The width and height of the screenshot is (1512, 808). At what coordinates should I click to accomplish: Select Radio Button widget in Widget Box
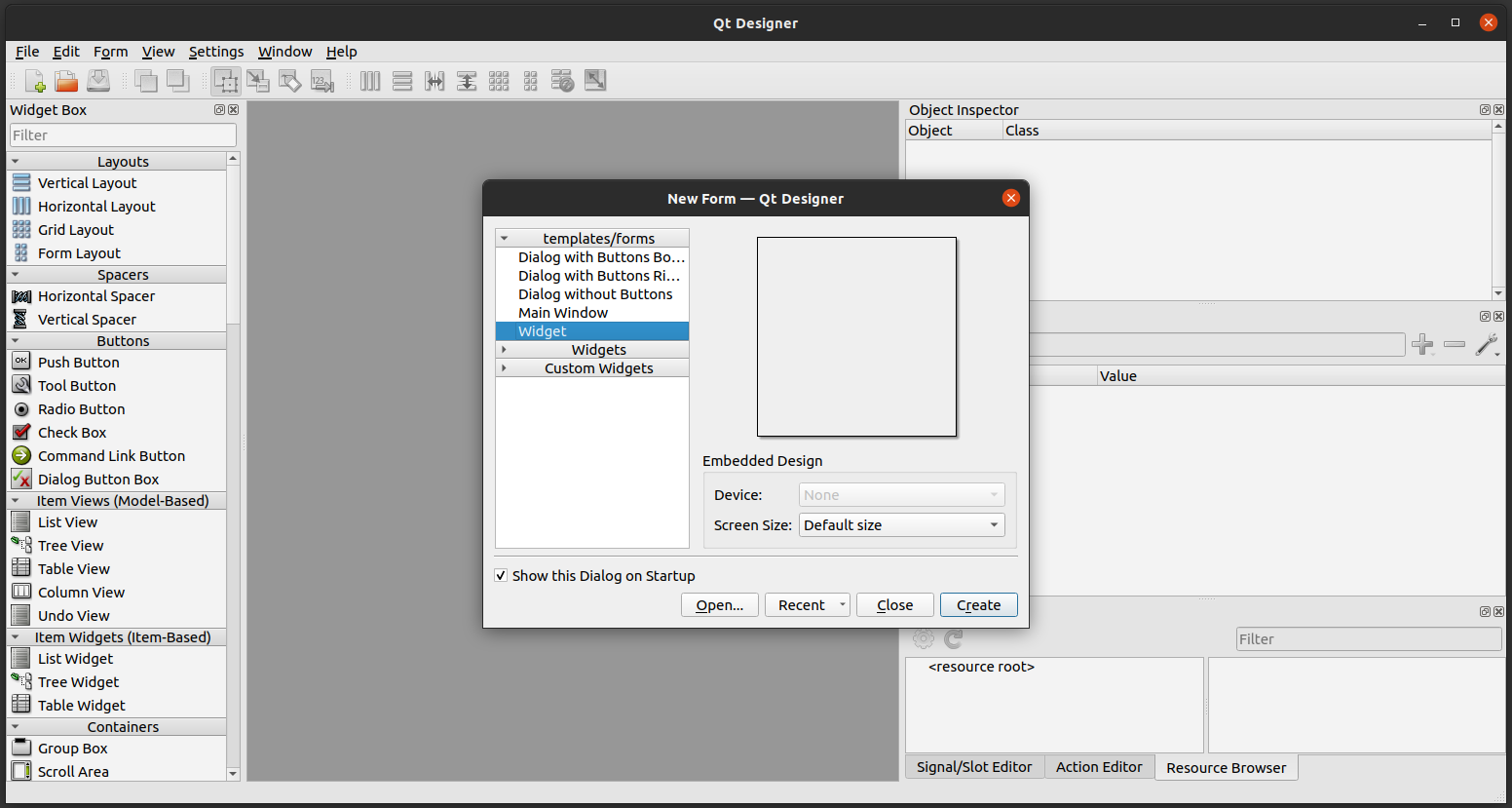pyautogui.click(x=81, y=408)
